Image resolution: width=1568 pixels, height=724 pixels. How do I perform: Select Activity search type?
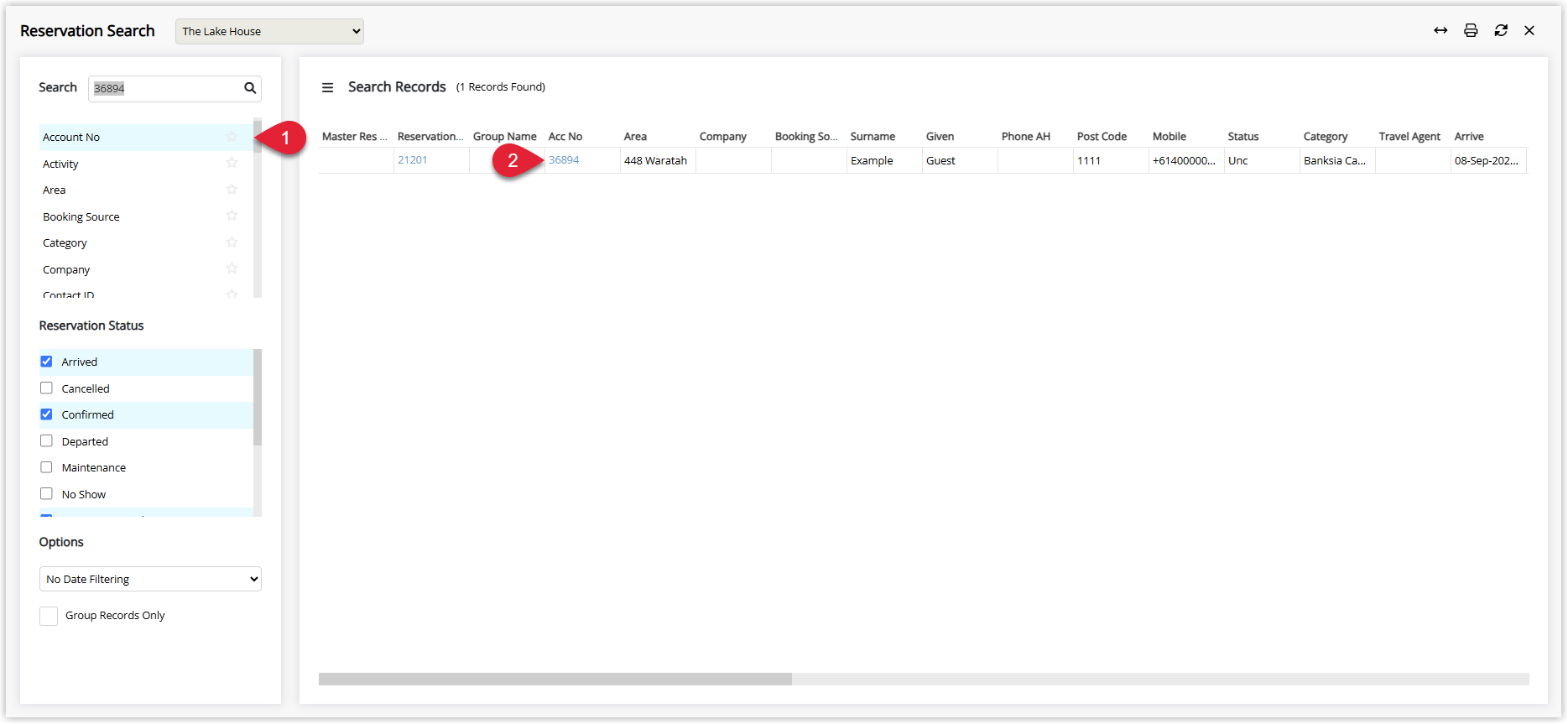tap(146, 164)
